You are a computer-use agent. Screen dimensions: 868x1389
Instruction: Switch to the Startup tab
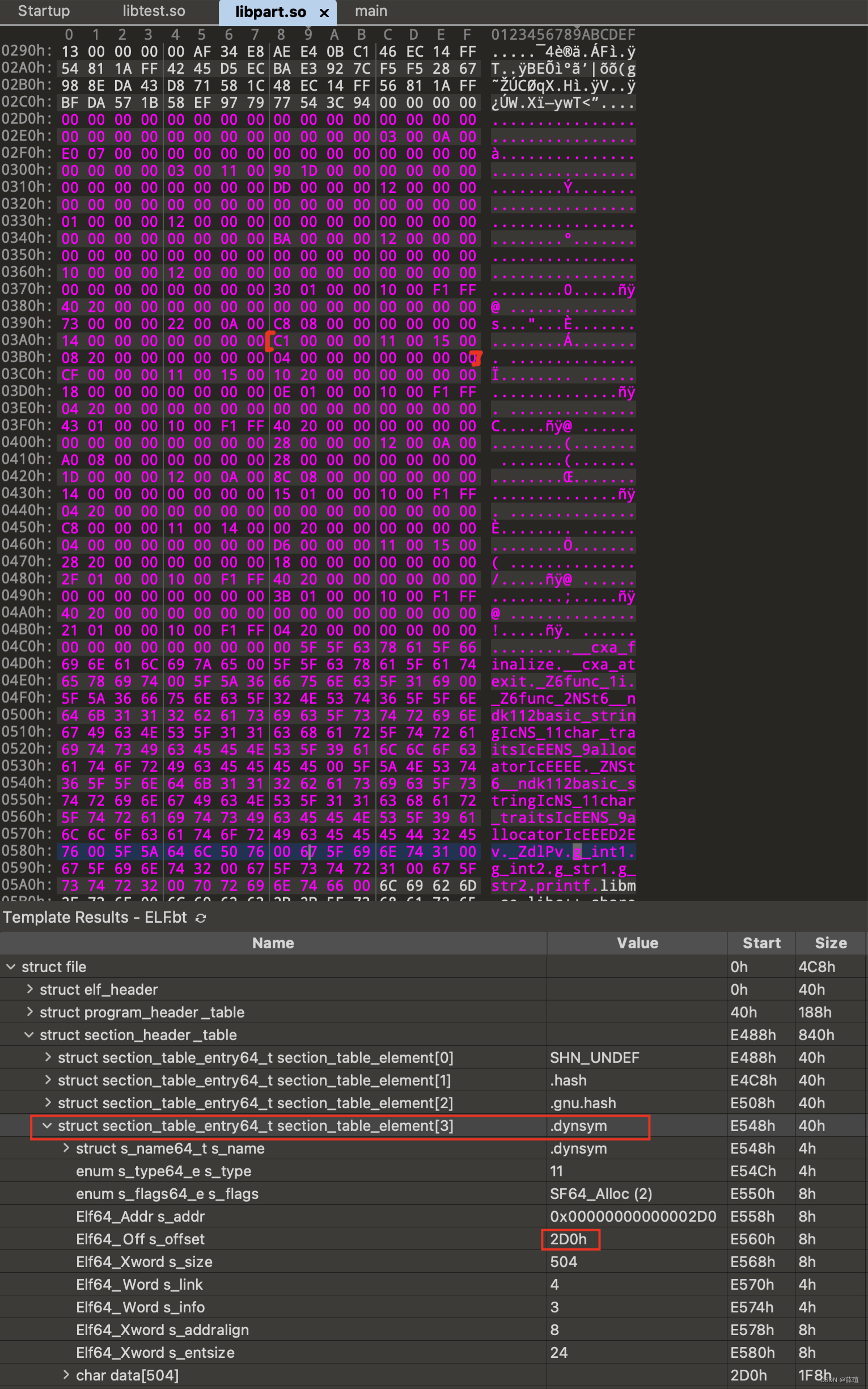44,11
